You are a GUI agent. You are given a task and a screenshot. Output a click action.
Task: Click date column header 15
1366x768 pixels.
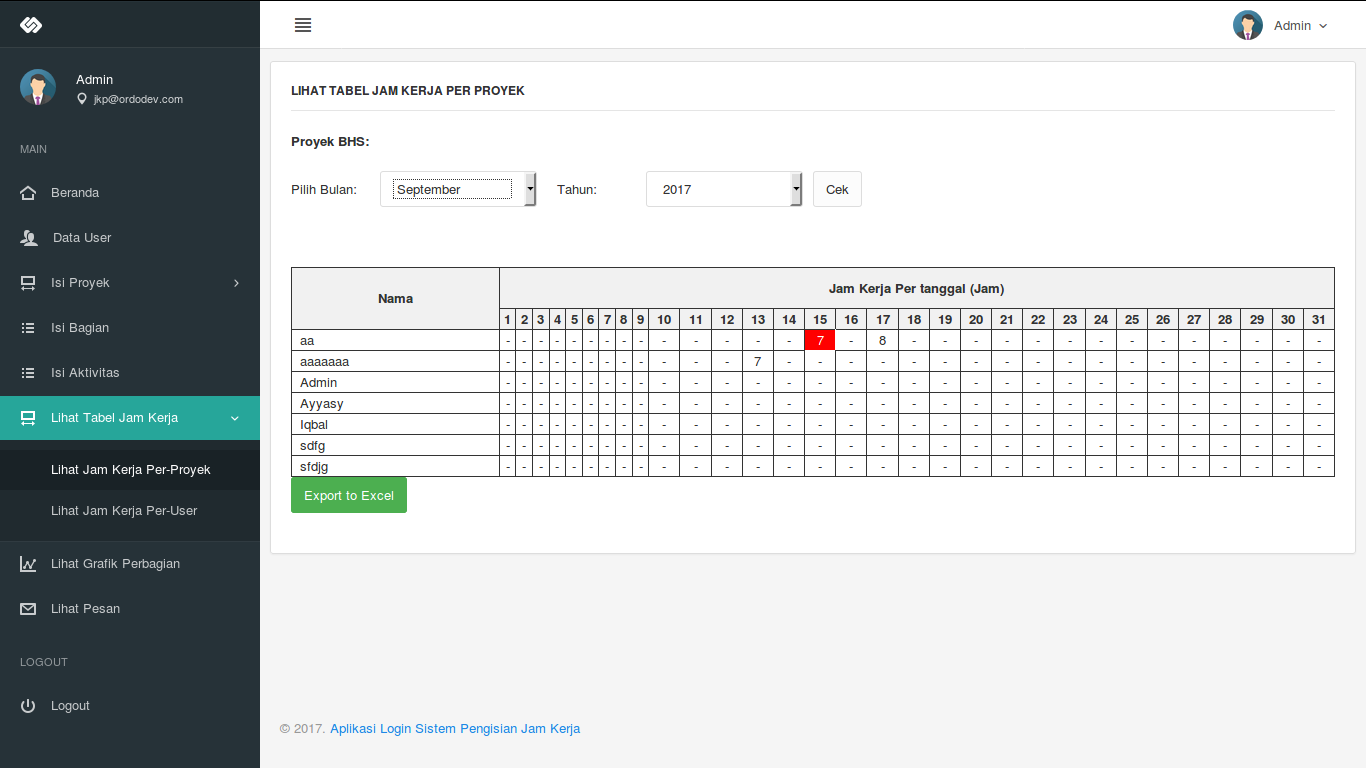[820, 319]
